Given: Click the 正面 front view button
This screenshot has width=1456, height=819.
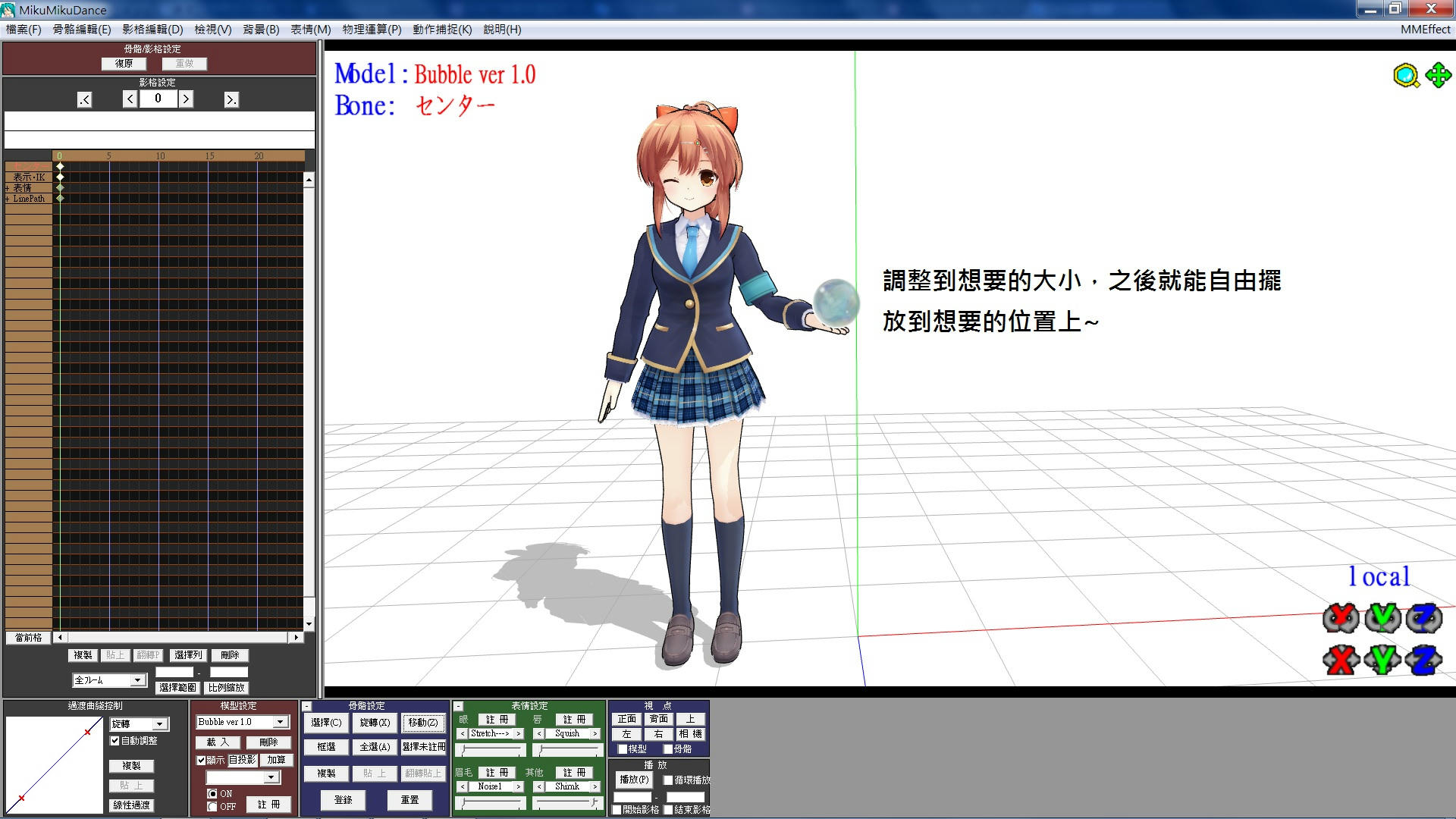Looking at the screenshot, I should point(627,719).
